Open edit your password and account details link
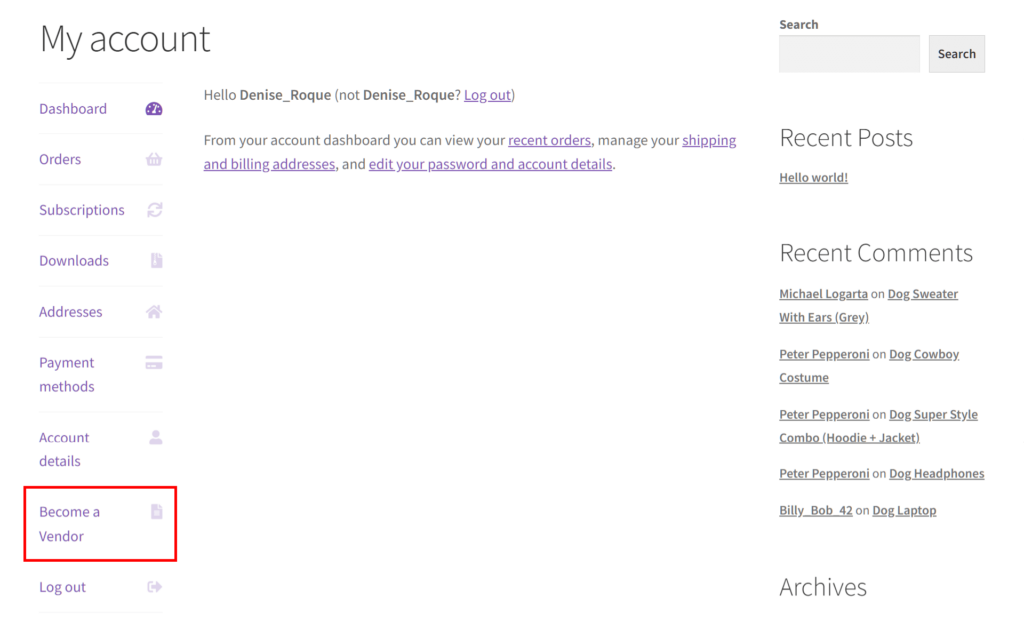 pyautogui.click(x=490, y=164)
